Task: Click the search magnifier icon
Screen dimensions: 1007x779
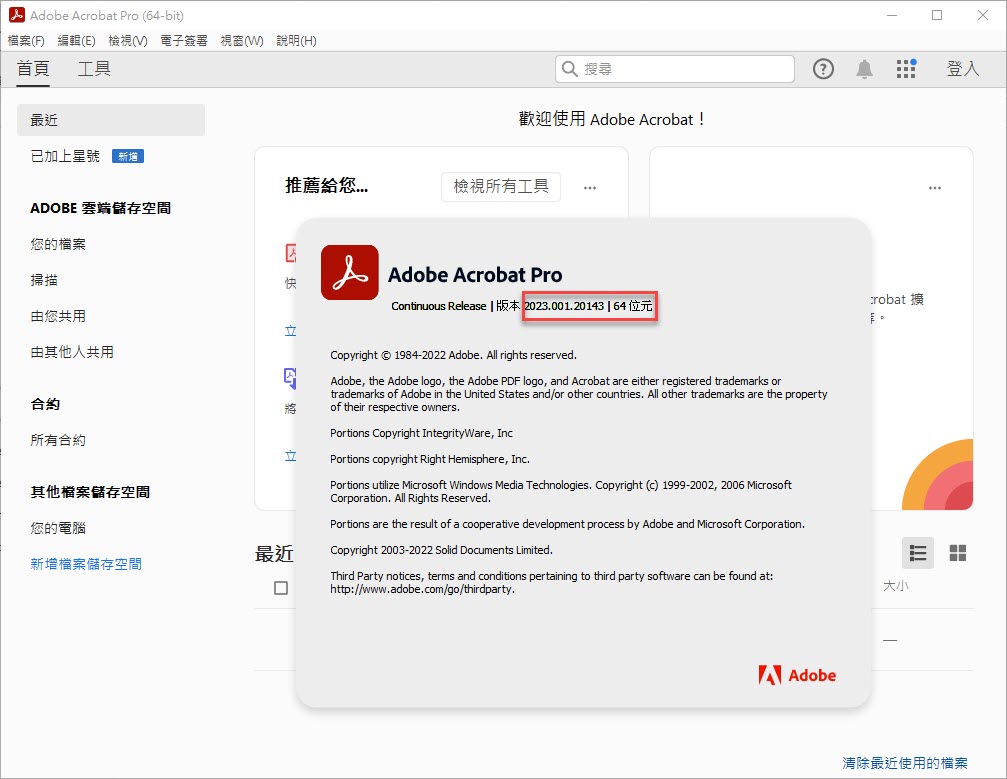Action: coord(570,69)
